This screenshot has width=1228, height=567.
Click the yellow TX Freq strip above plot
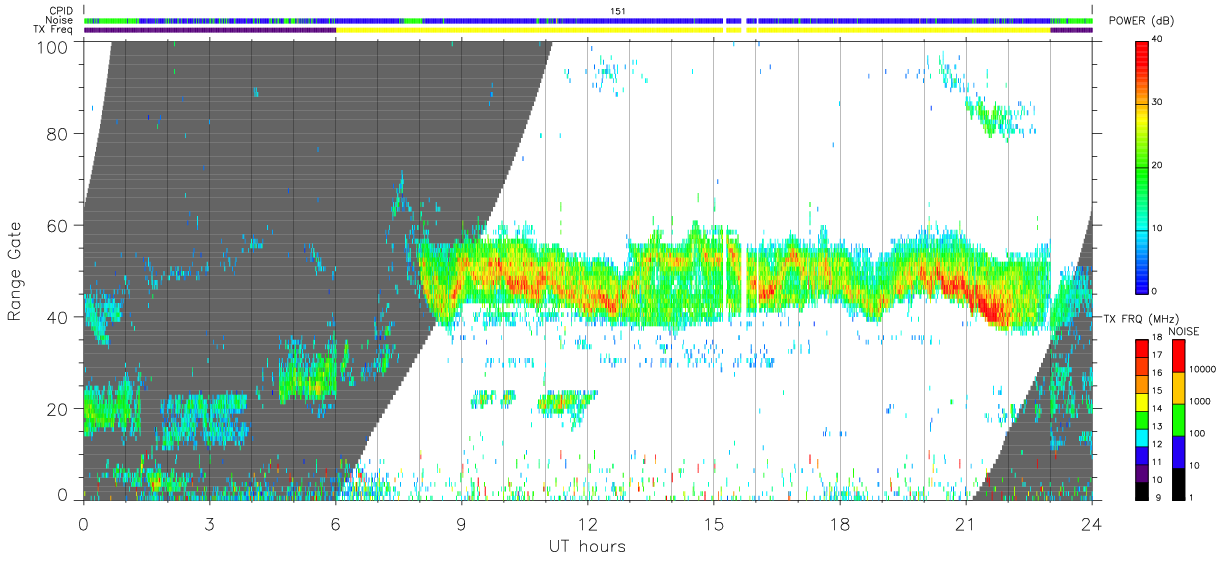point(693,30)
